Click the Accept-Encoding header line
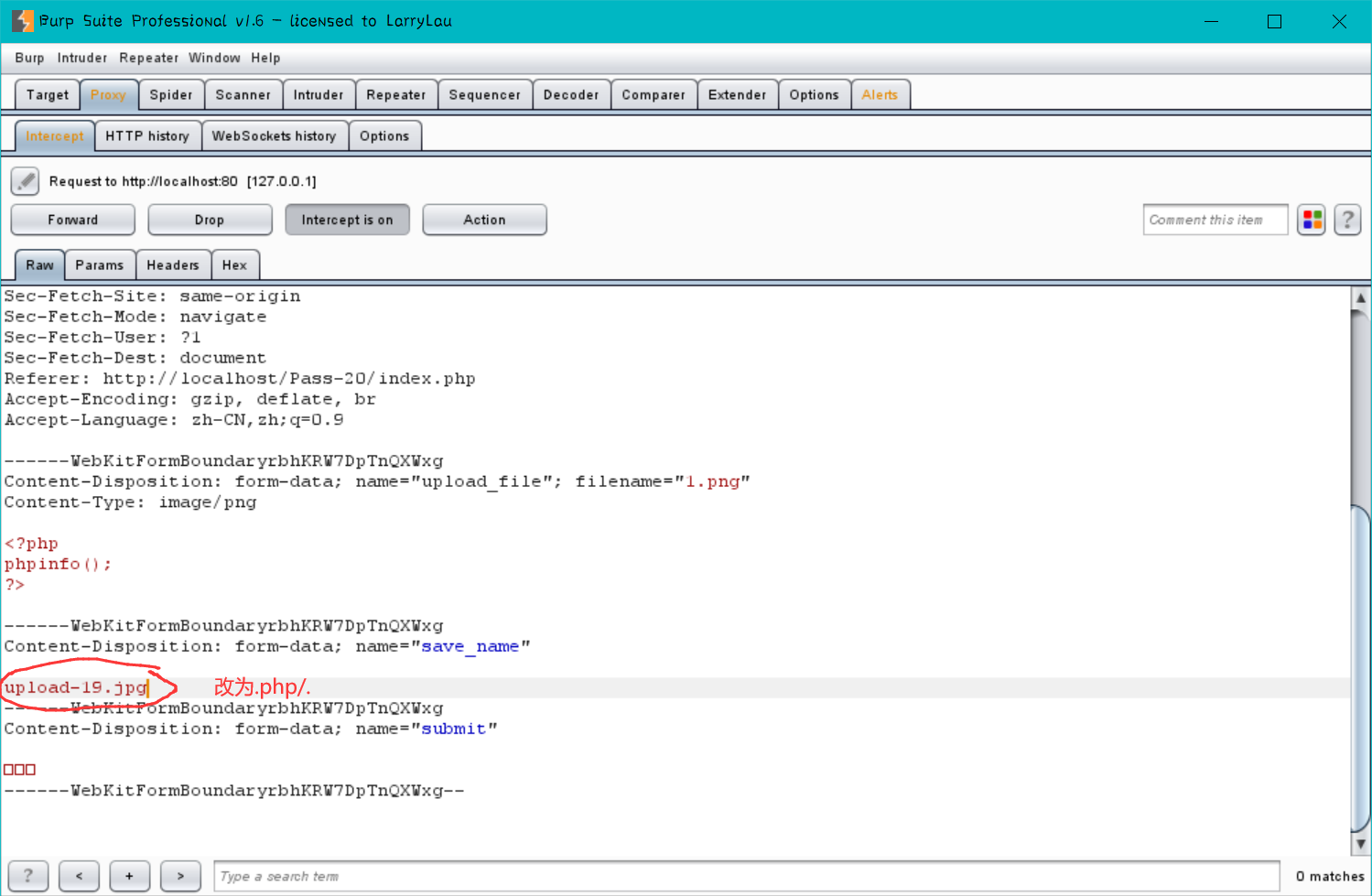 189,399
